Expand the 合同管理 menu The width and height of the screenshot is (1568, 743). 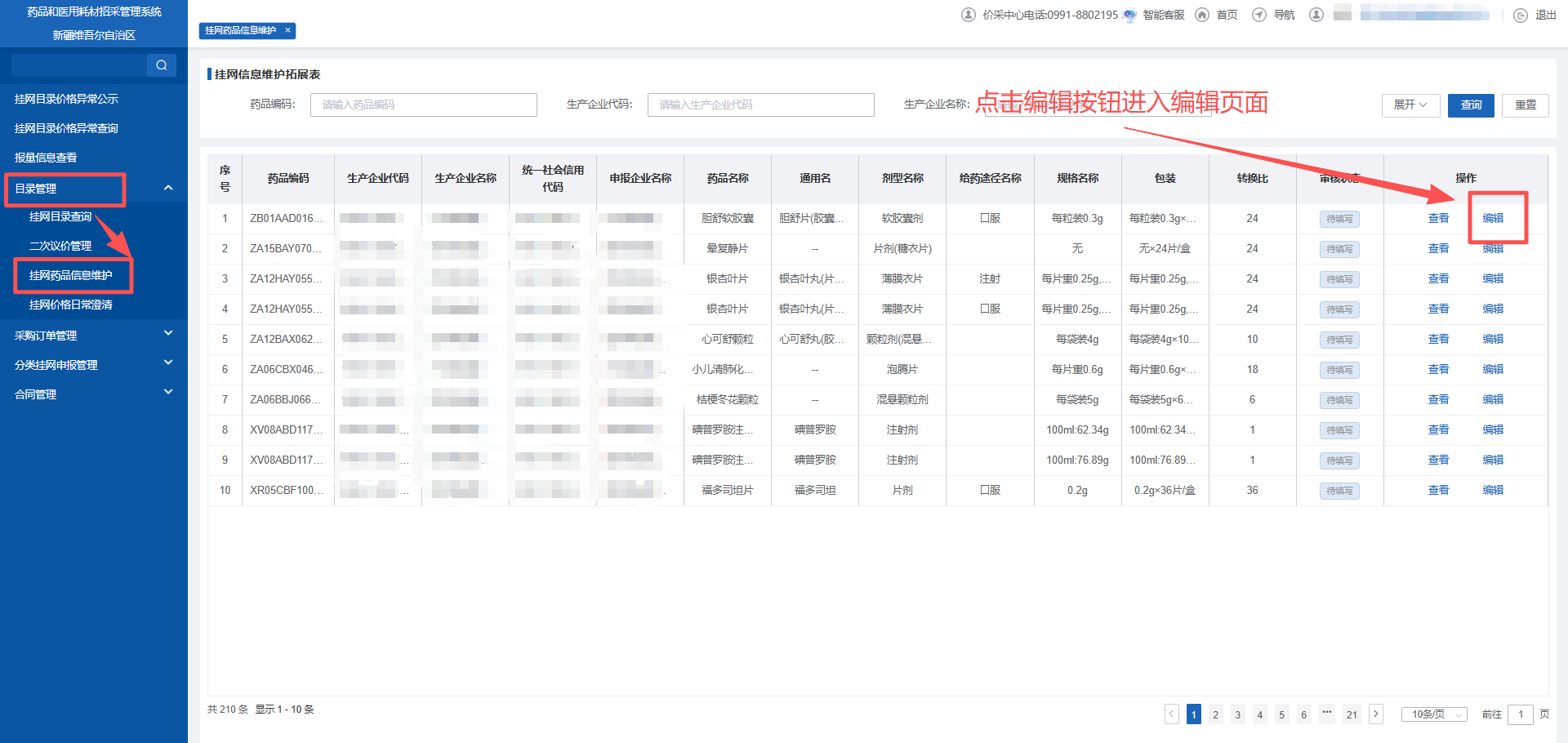[168, 393]
